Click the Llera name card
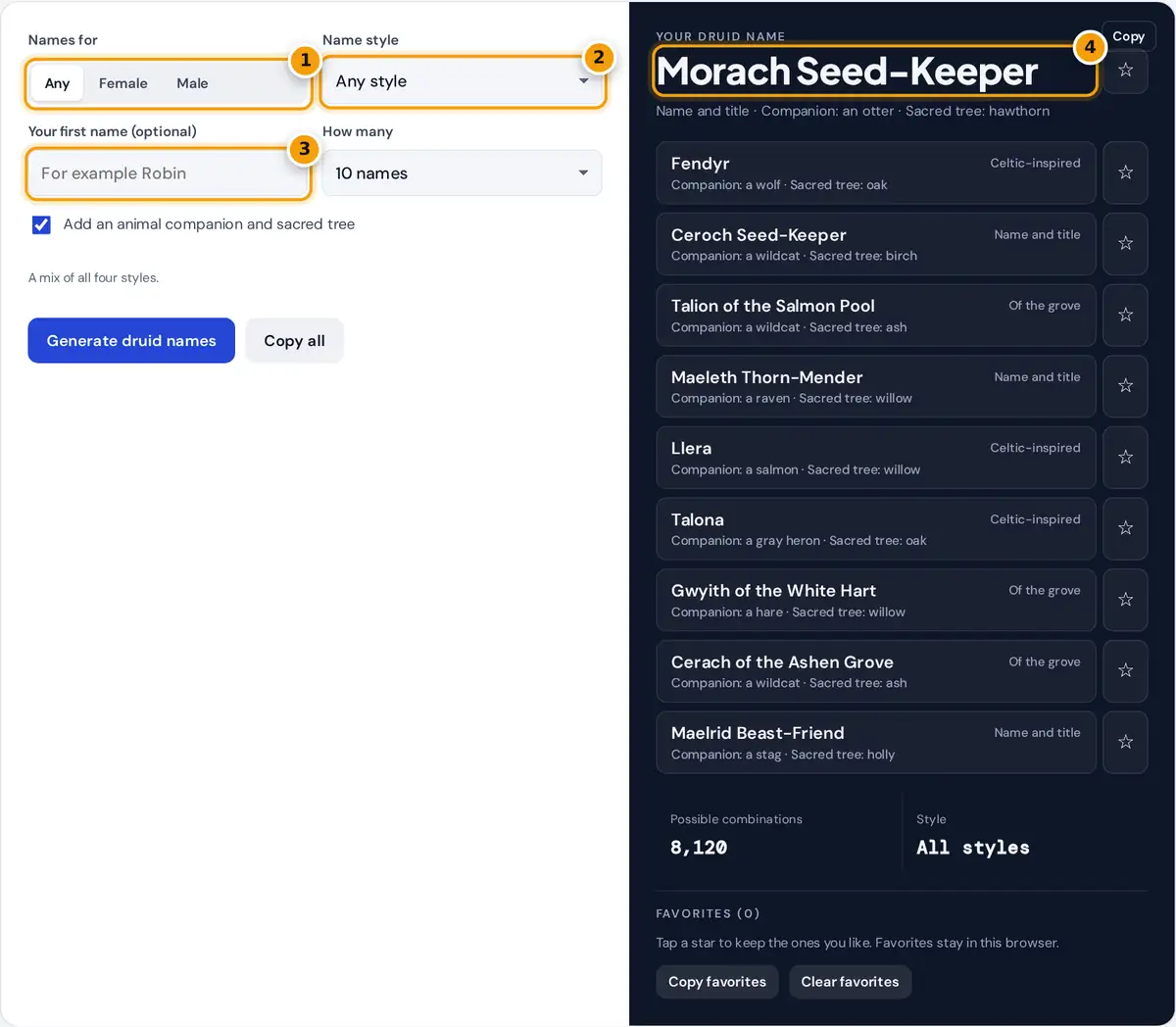 pos(876,458)
